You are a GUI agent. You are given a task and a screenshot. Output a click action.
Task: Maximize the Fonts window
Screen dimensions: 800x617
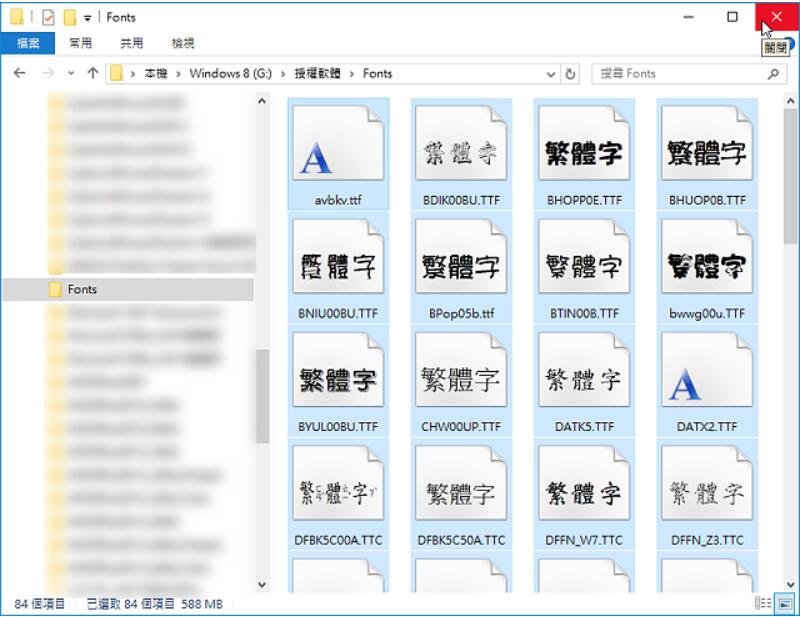(x=732, y=17)
